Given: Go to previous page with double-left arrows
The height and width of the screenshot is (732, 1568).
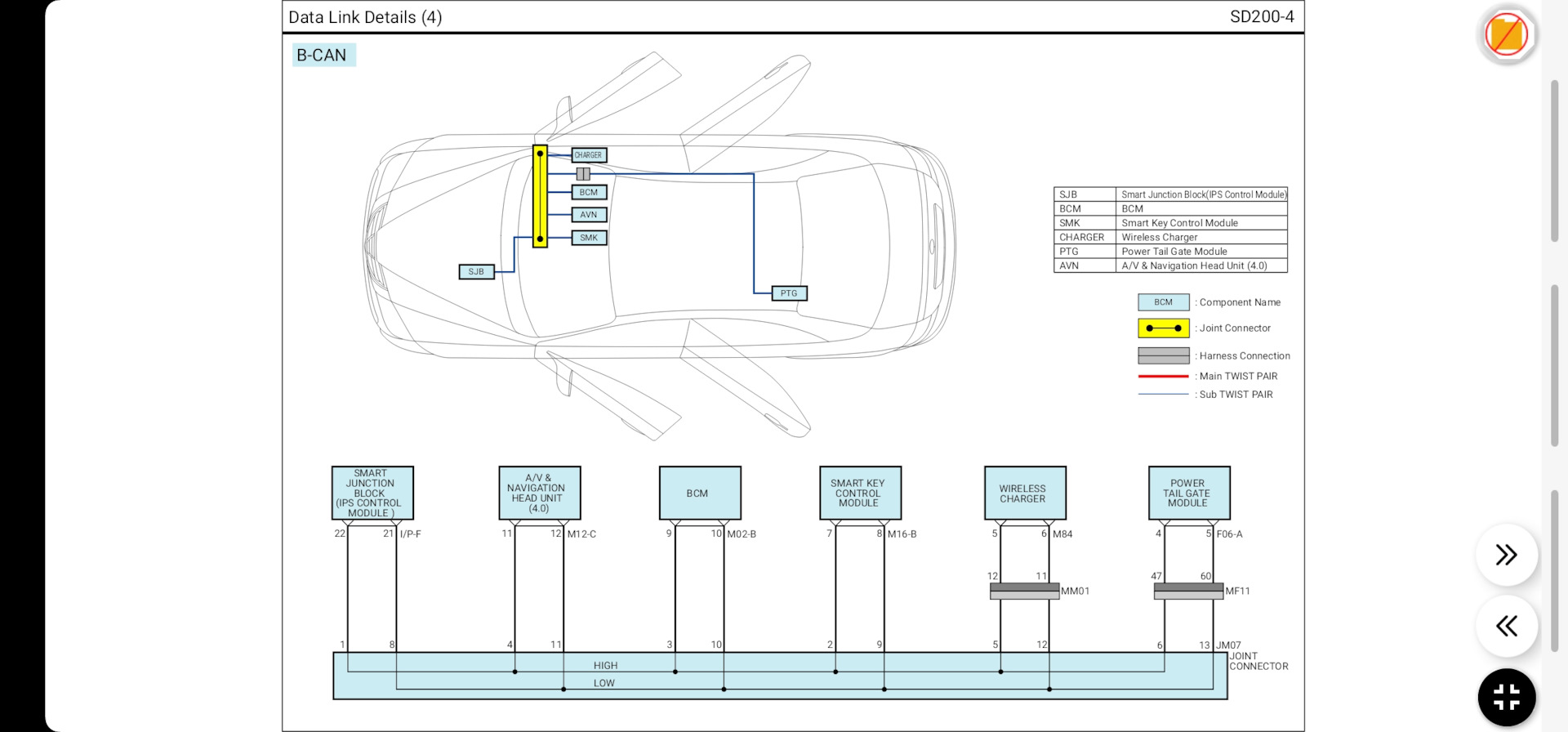Looking at the screenshot, I should tap(1507, 626).
